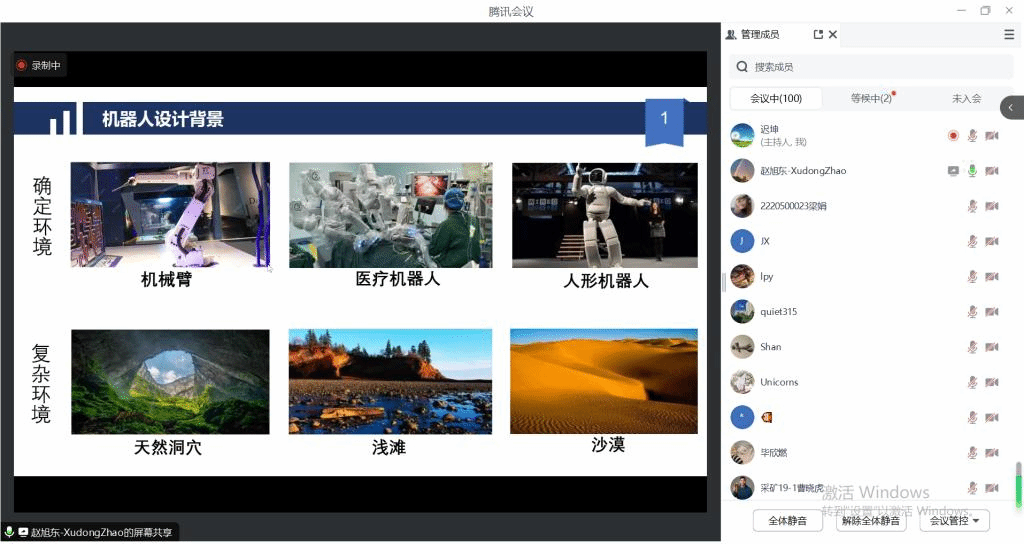Click the camera icon for 2220500023梁娟
Viewport: 1024px width, 544px height.
[991, 206]
